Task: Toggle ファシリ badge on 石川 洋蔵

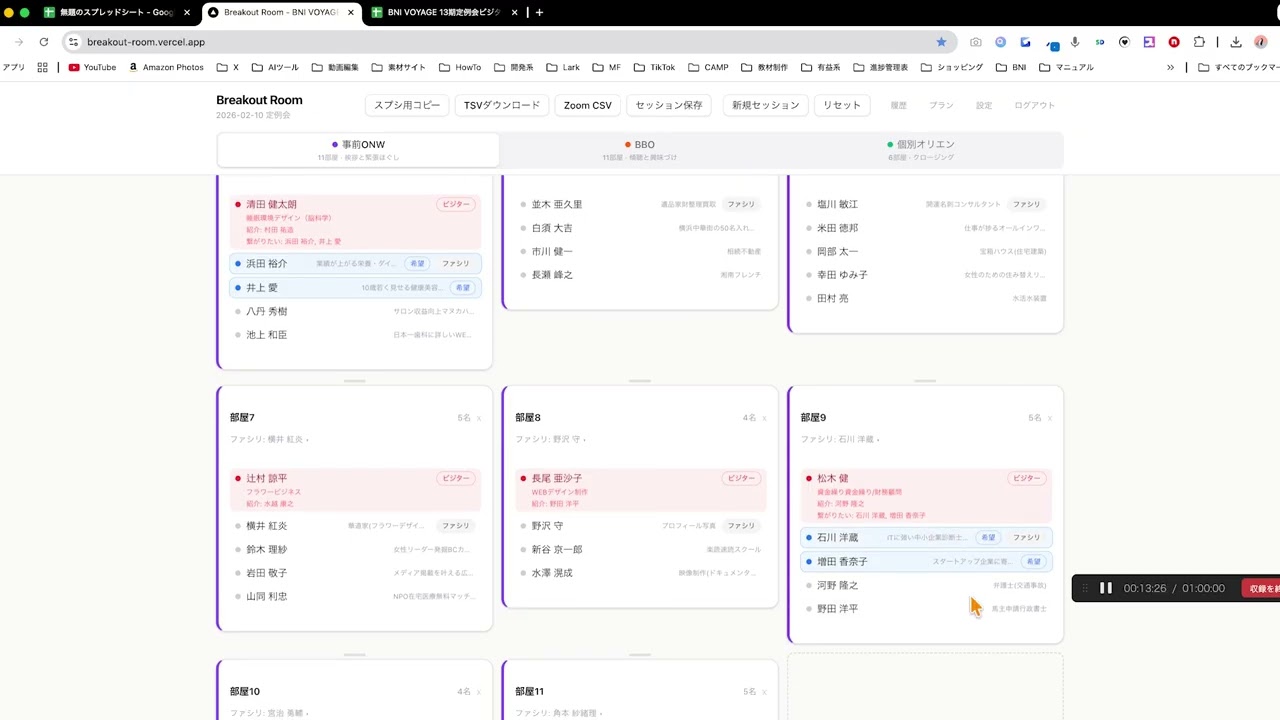Action: coord(1027,538)
